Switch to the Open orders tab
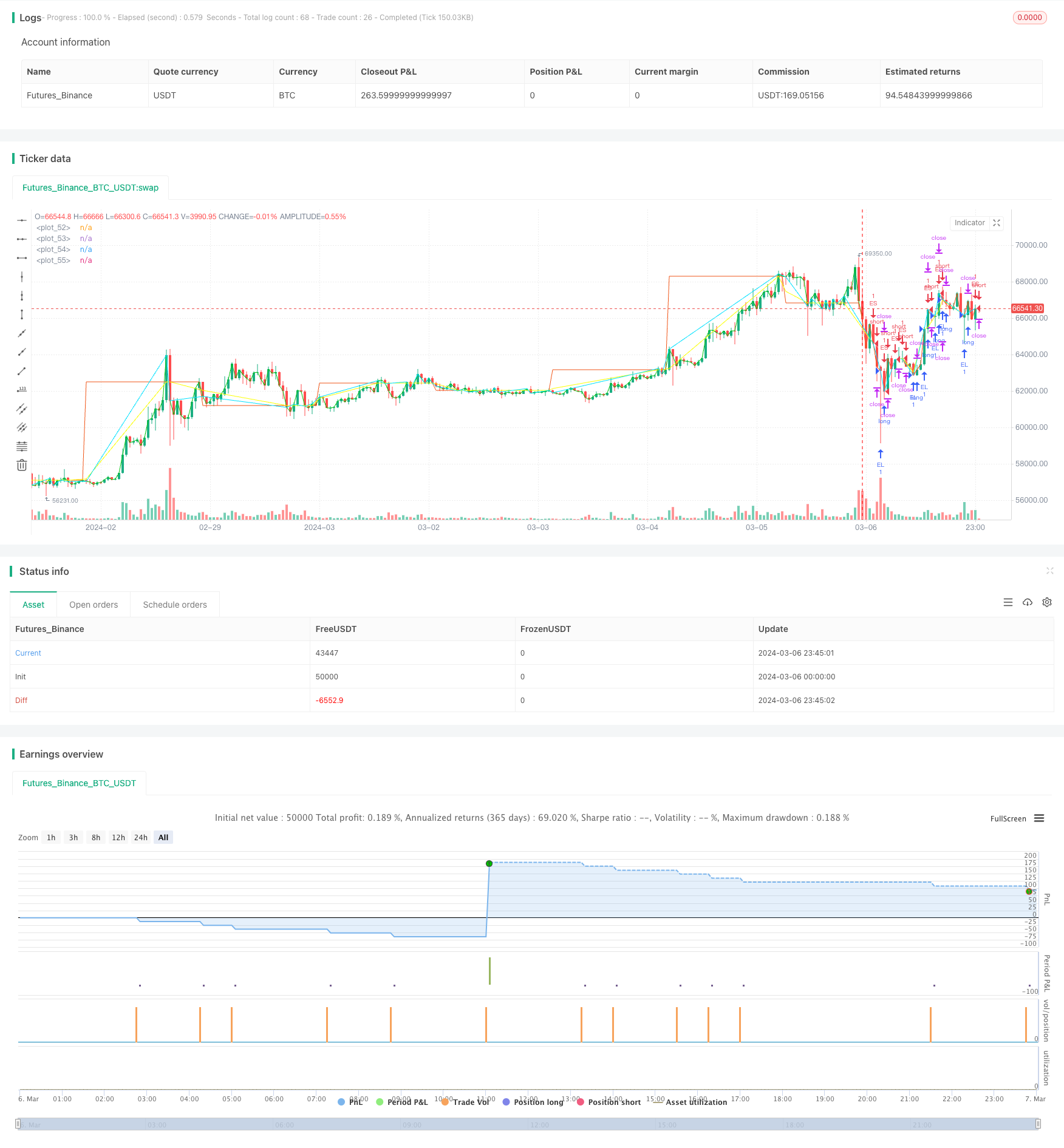Screen dimensions: 1064x1148 click(94, 605)
